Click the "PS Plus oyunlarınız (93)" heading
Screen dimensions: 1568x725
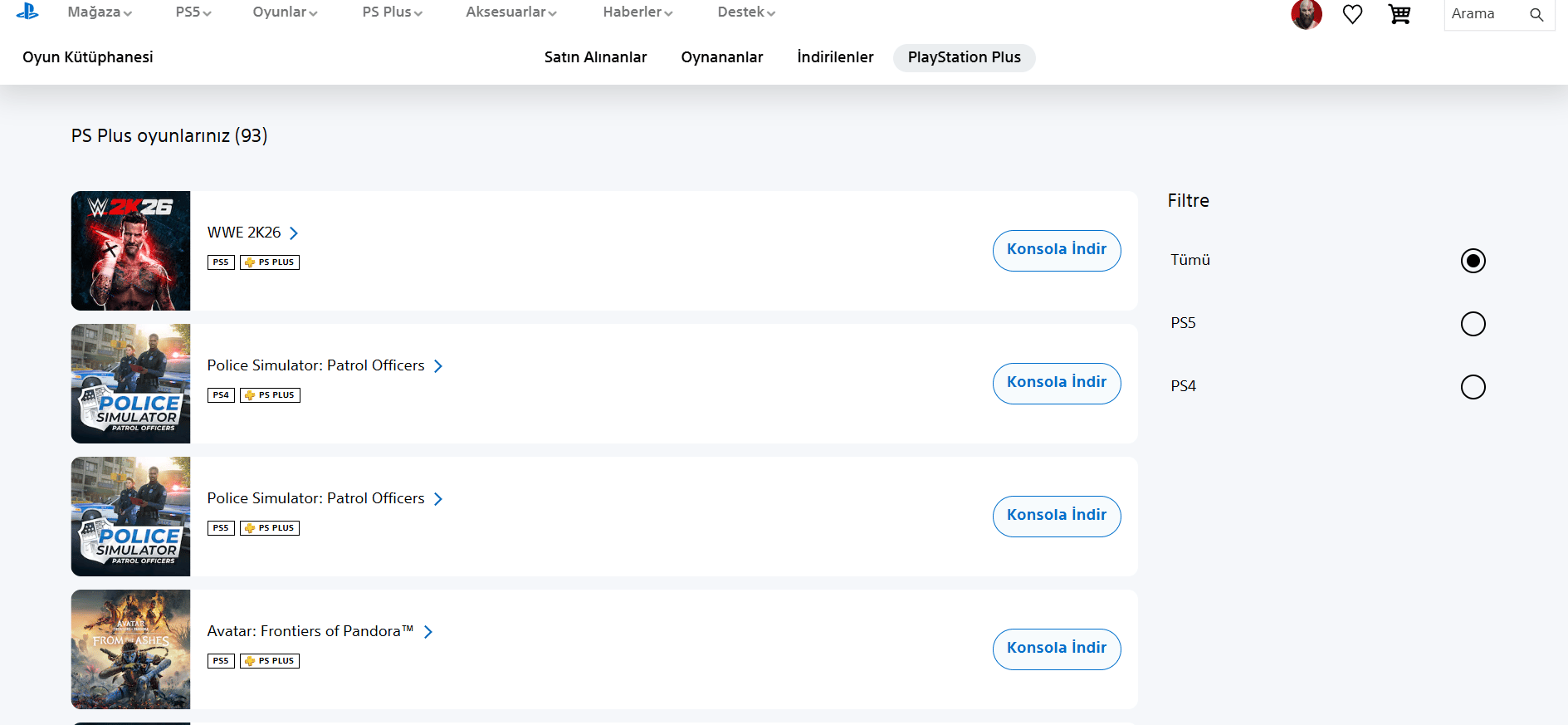169,135
